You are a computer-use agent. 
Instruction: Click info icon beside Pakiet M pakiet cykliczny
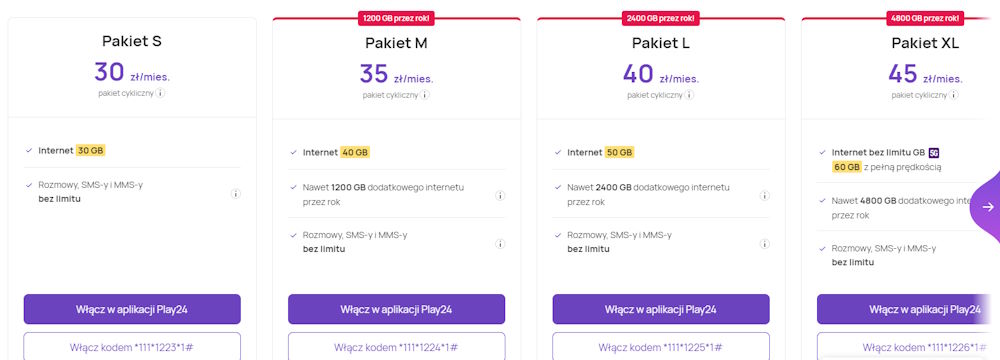click(x=425, y=94)
